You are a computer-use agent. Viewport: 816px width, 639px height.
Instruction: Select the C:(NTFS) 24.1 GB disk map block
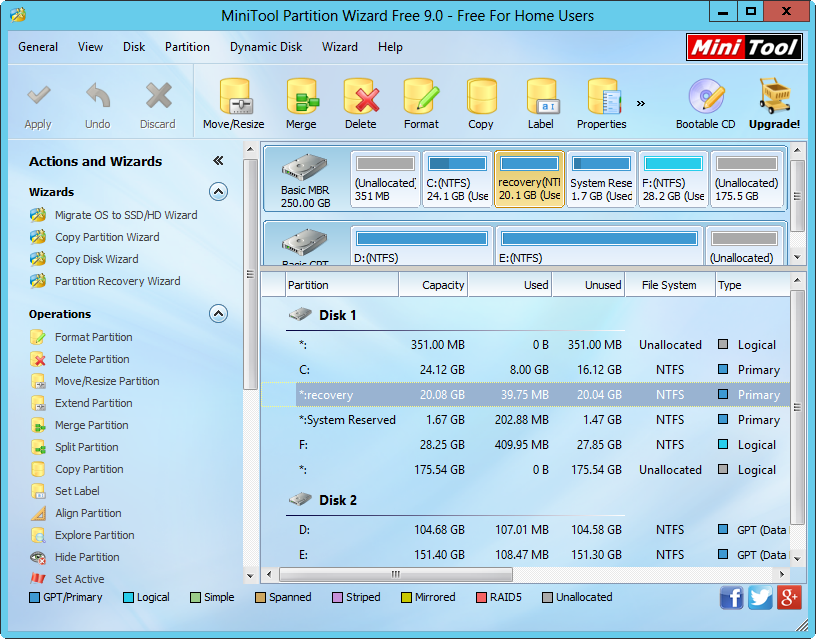pyautogui.click(x=457, y=180)
